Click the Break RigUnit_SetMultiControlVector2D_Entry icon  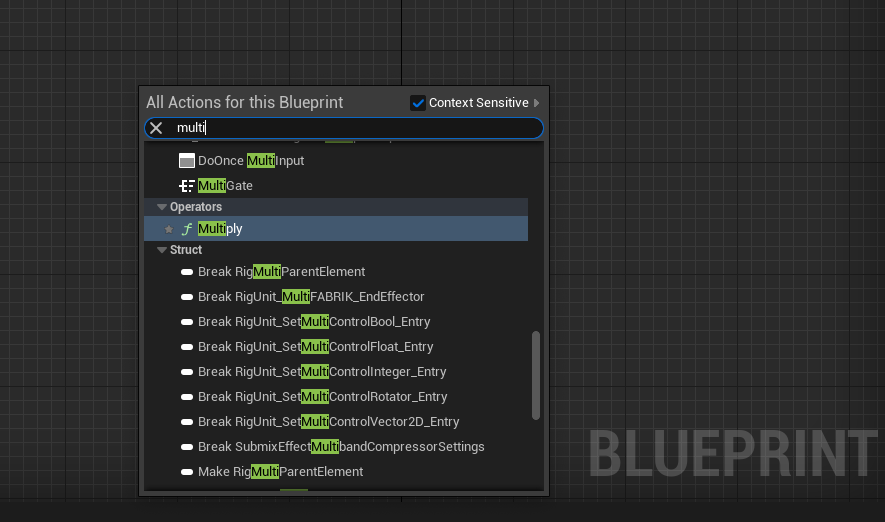(x=187, y=422)
